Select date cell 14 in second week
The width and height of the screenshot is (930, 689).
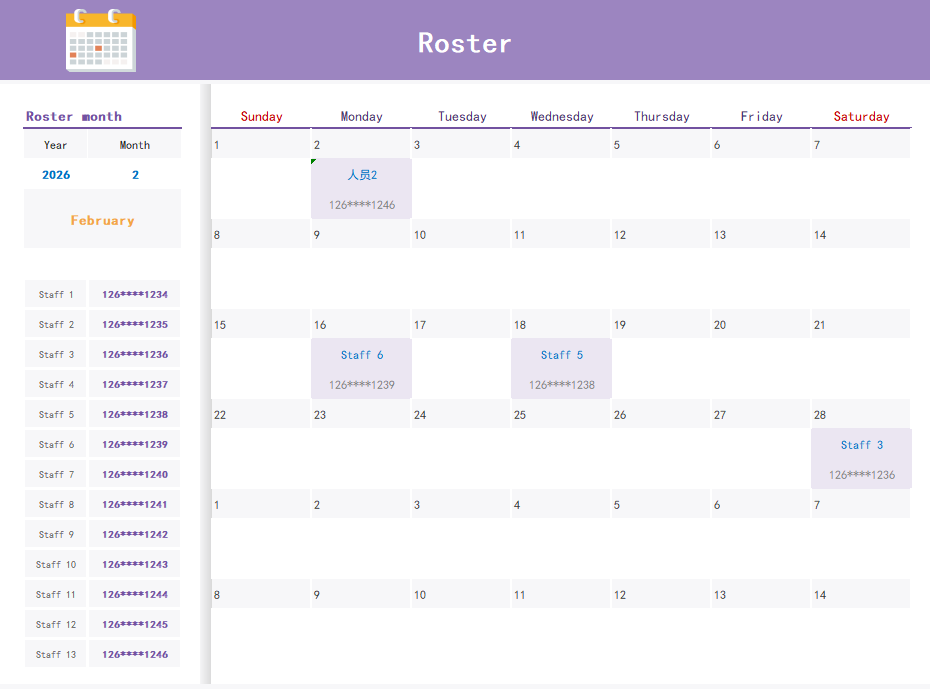pyautogui.click(x=860, y=235)
